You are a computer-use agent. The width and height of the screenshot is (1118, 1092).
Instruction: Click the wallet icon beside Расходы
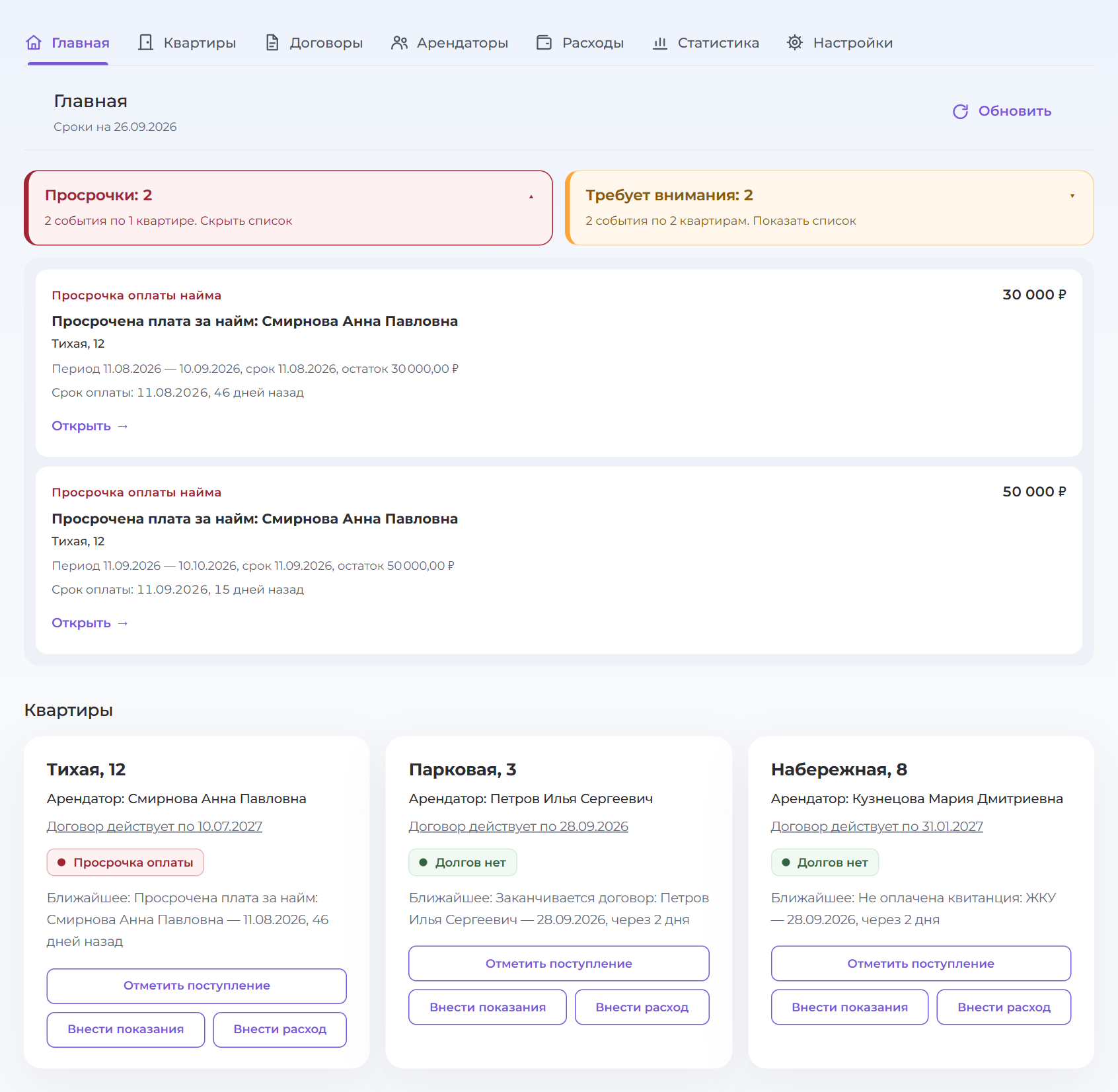pyautogui.click(x=544, y=43)
